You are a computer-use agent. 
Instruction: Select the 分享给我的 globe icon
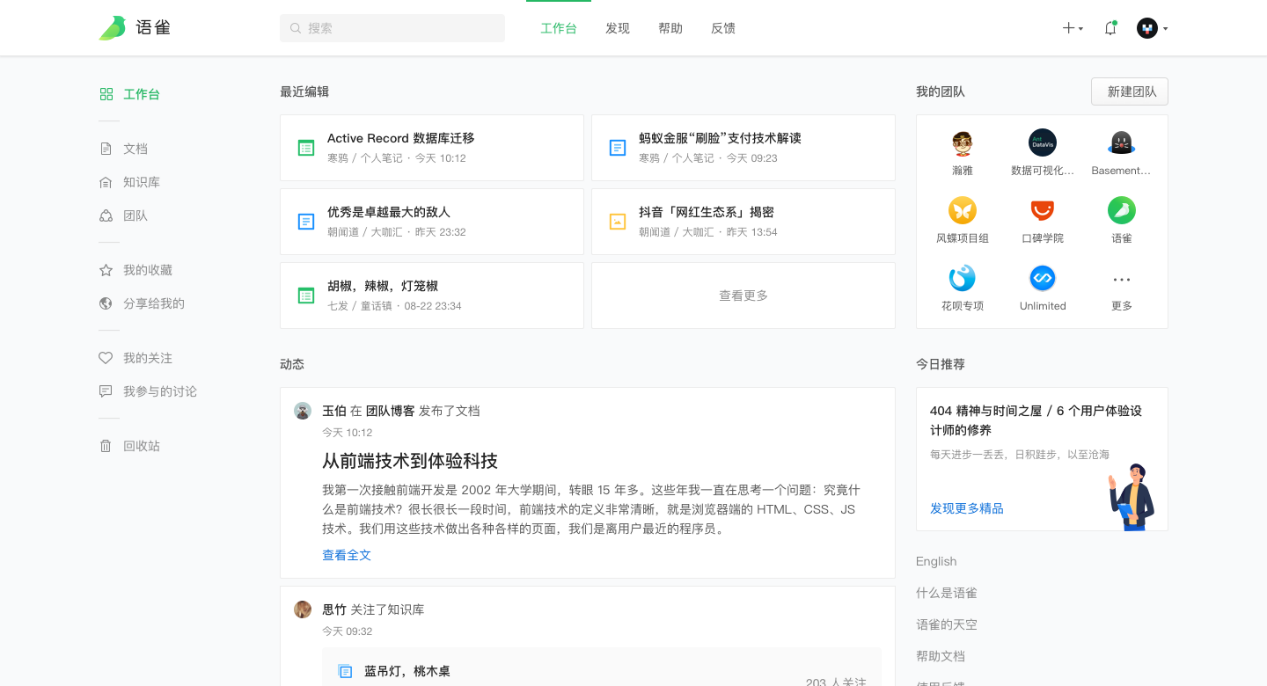pyautogui.click(x=106, y=303)
